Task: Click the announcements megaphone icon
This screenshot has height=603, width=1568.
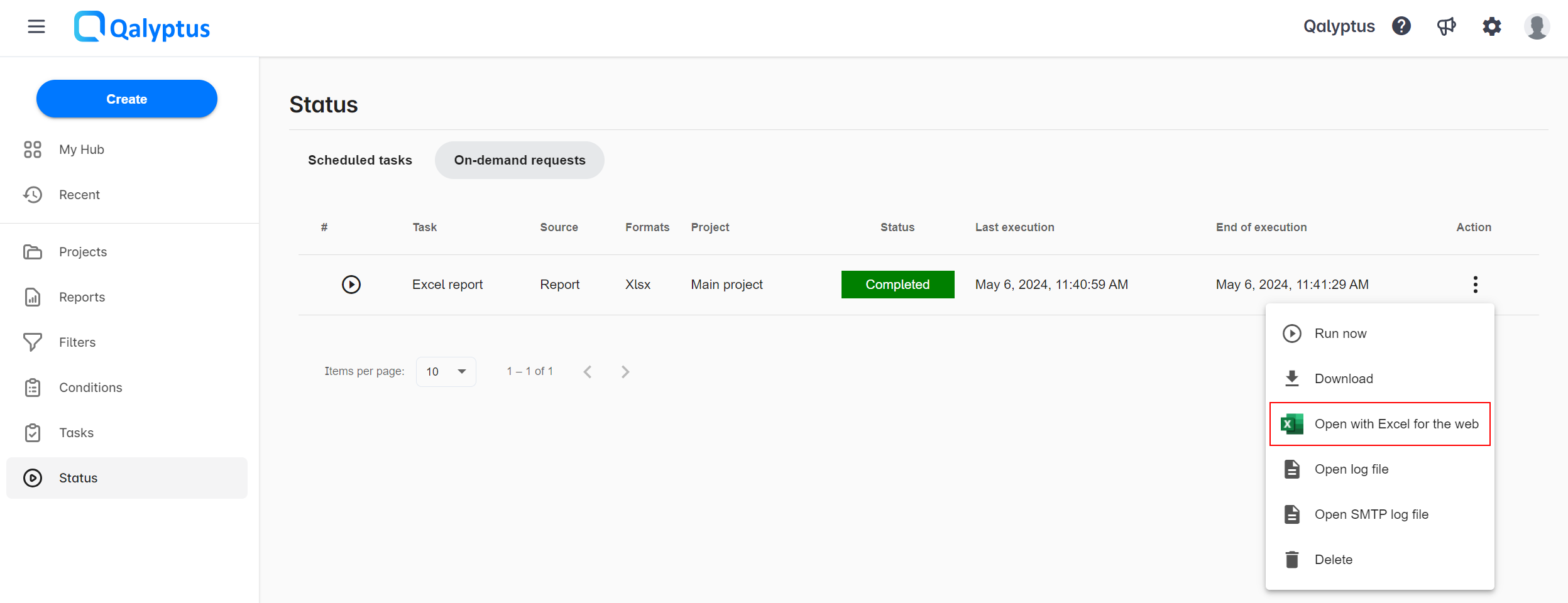Action: 1446,26
